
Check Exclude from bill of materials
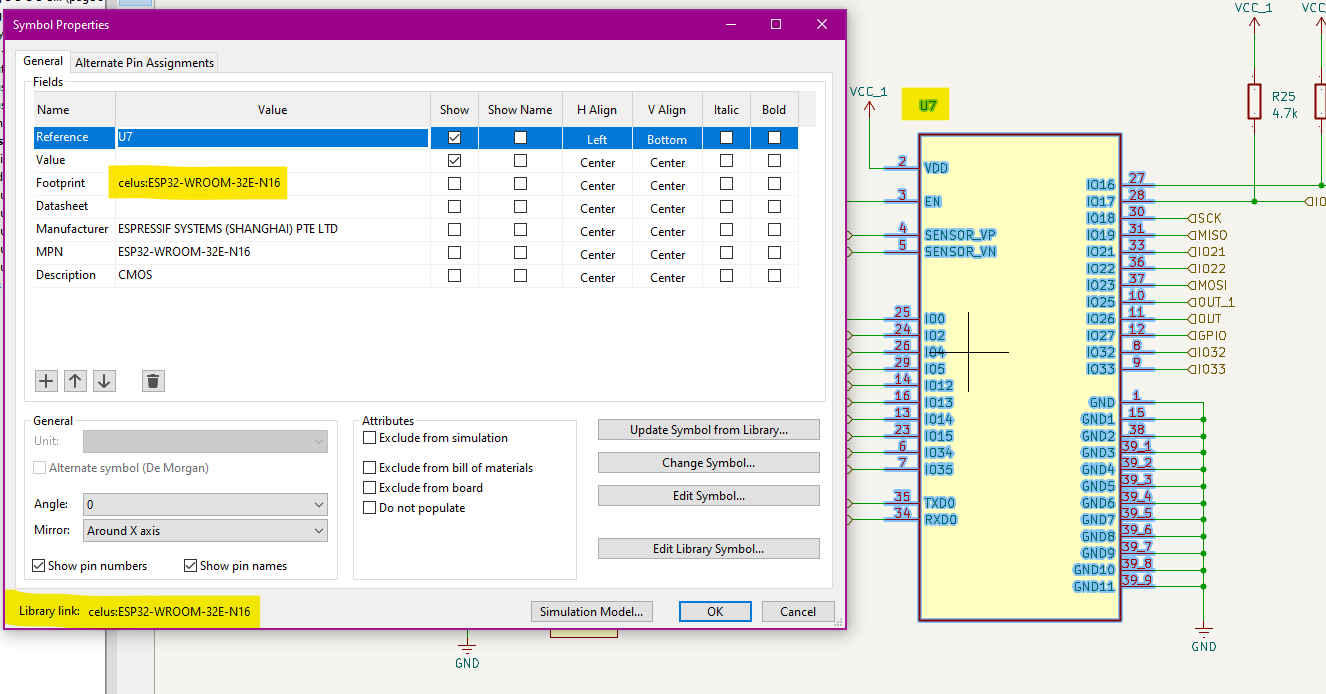368,467
